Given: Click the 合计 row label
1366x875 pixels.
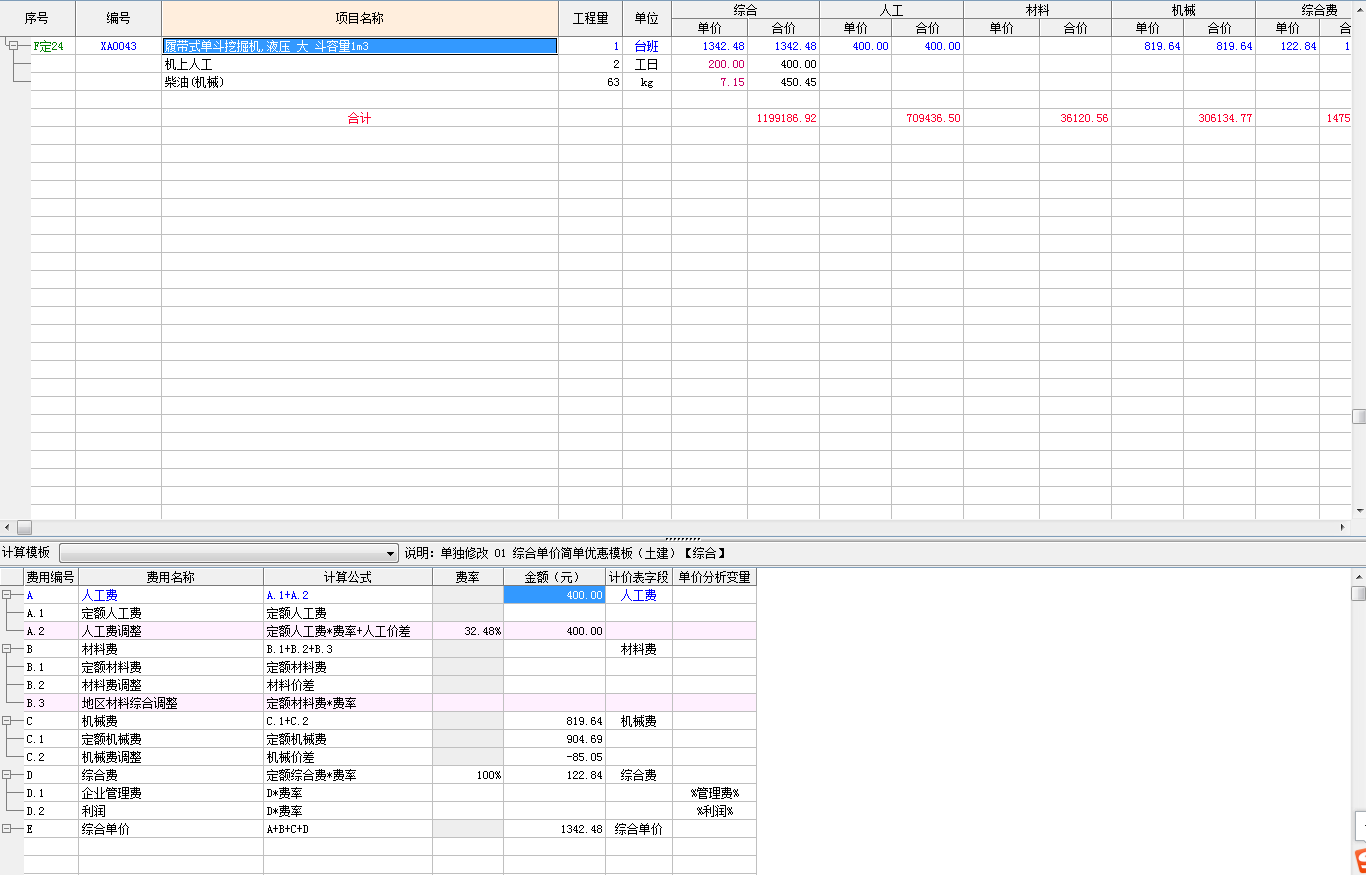Looking at the screenshot, I should pyautogui.click(x=359, y=118).
